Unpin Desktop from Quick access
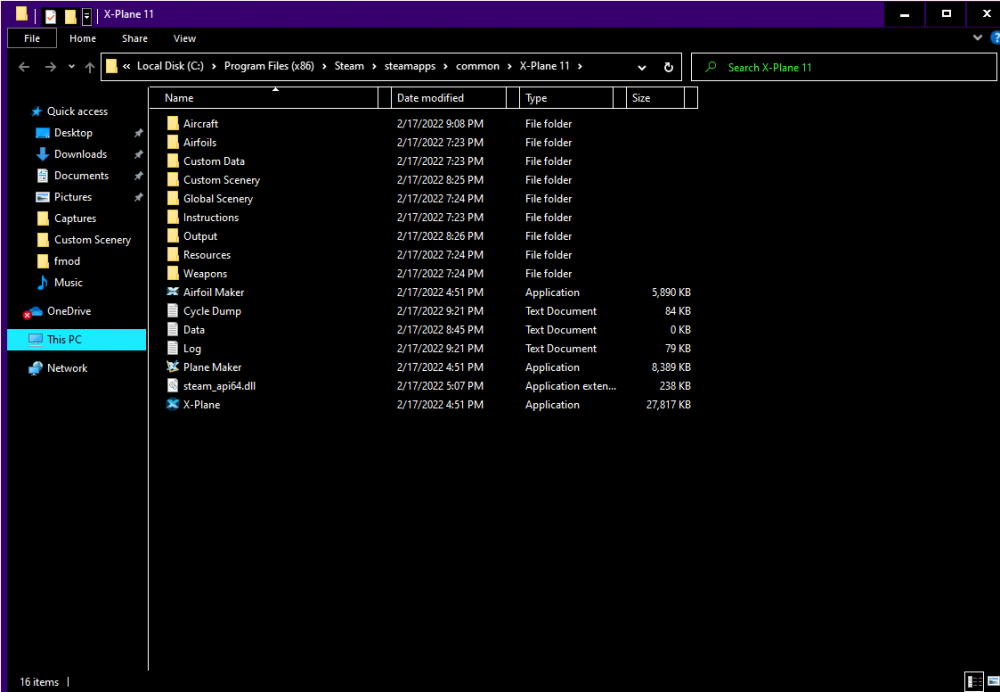 point(138,133)
